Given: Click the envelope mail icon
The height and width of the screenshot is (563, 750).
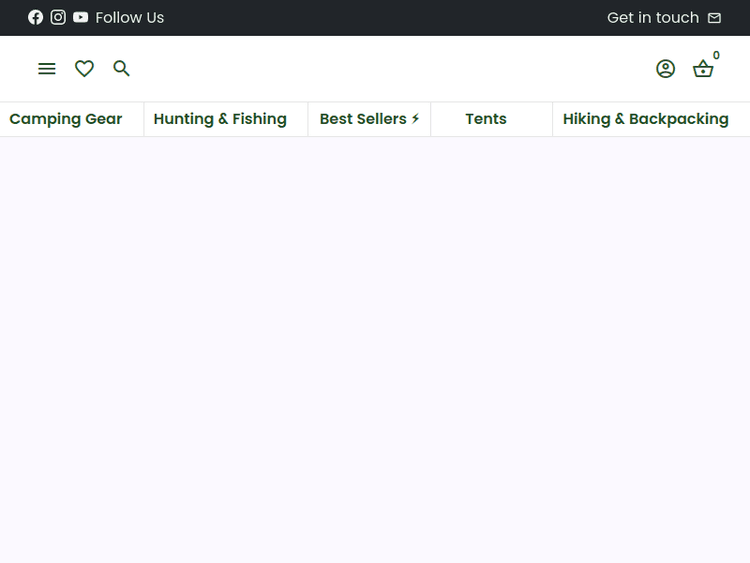Looking at the screenshot, I should coord(714,18).
